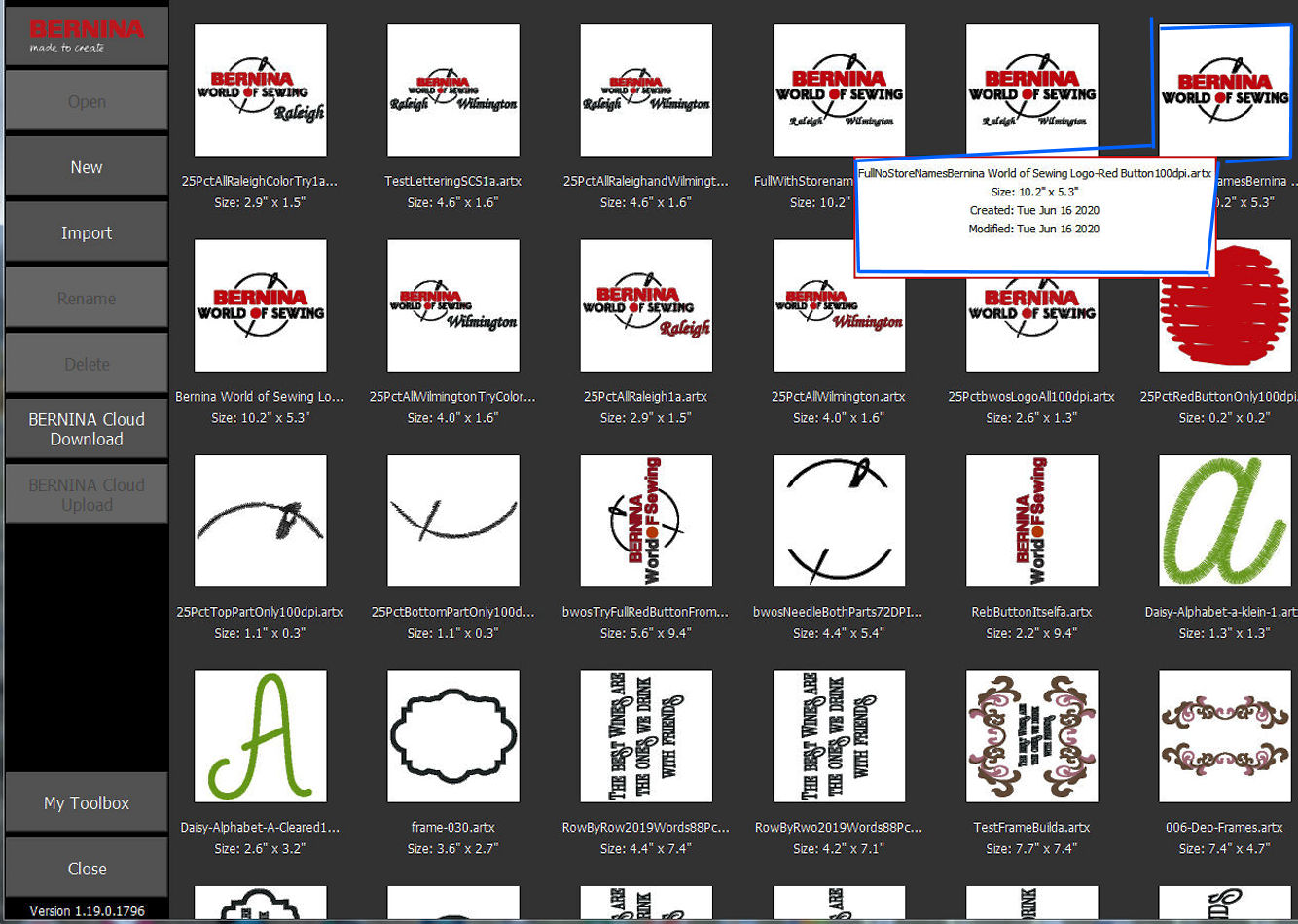Select the frame-030.artx thumbnail

pyautogui.click(x=452, y=736)
